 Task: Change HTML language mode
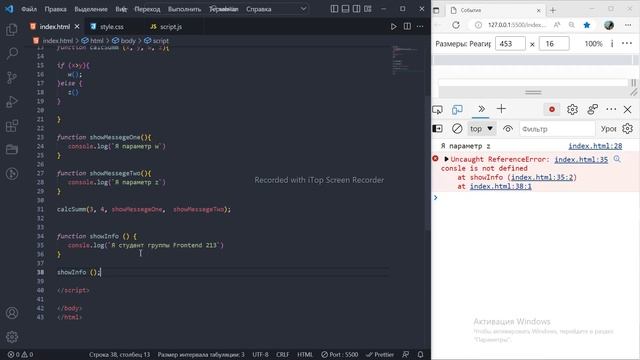tap(305, 355)
